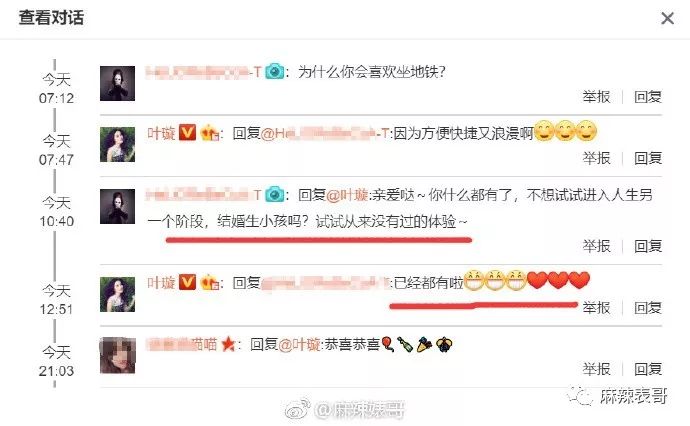Reply to the 07:47 comment via 回复
Screen dimensions: 690x426
648,158
